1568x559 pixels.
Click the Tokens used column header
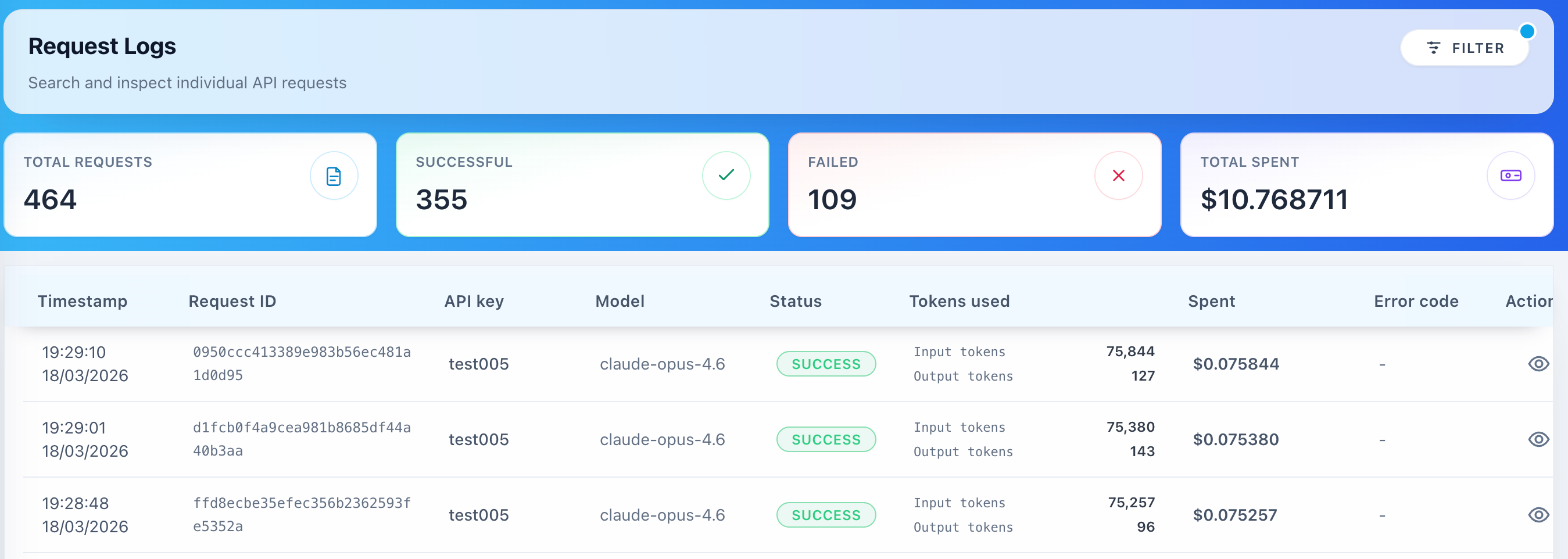tap(960, 302)
